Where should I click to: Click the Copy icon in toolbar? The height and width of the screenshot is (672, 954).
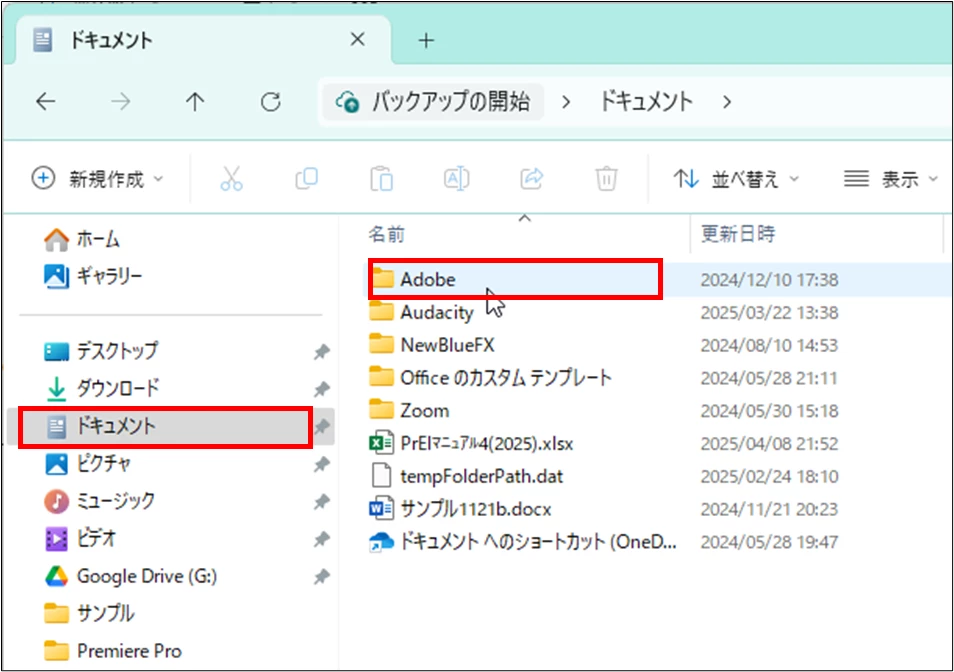point(306,179)
